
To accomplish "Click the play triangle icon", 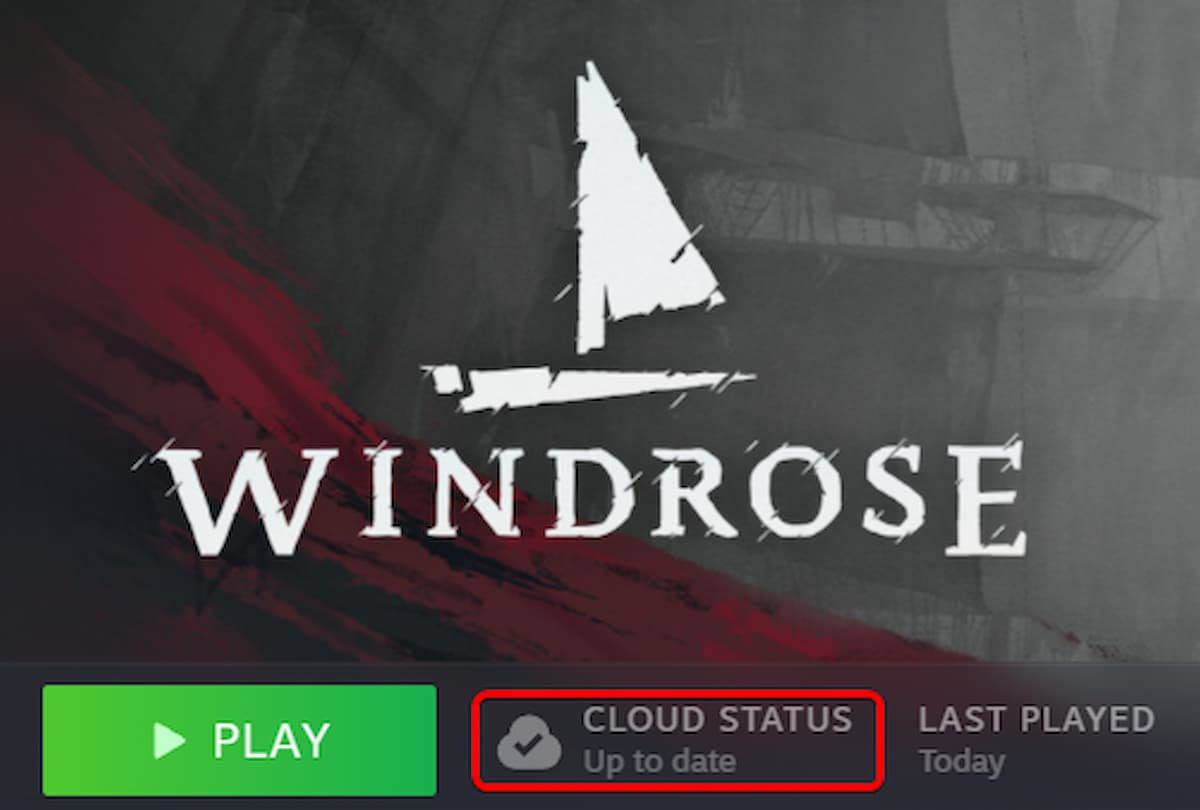I will (169, 740).
